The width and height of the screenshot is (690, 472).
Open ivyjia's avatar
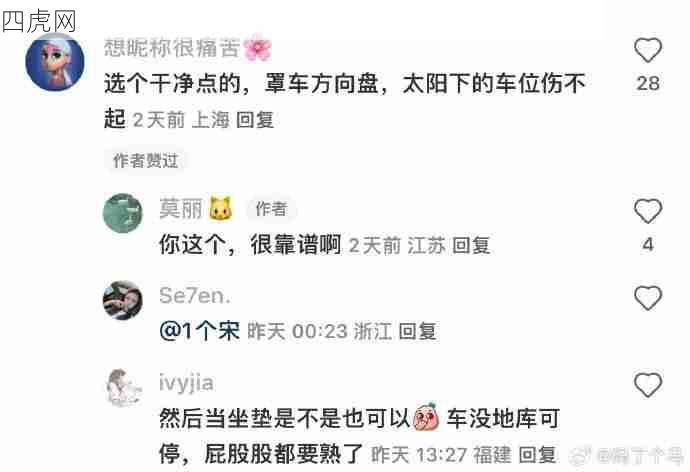124,387
